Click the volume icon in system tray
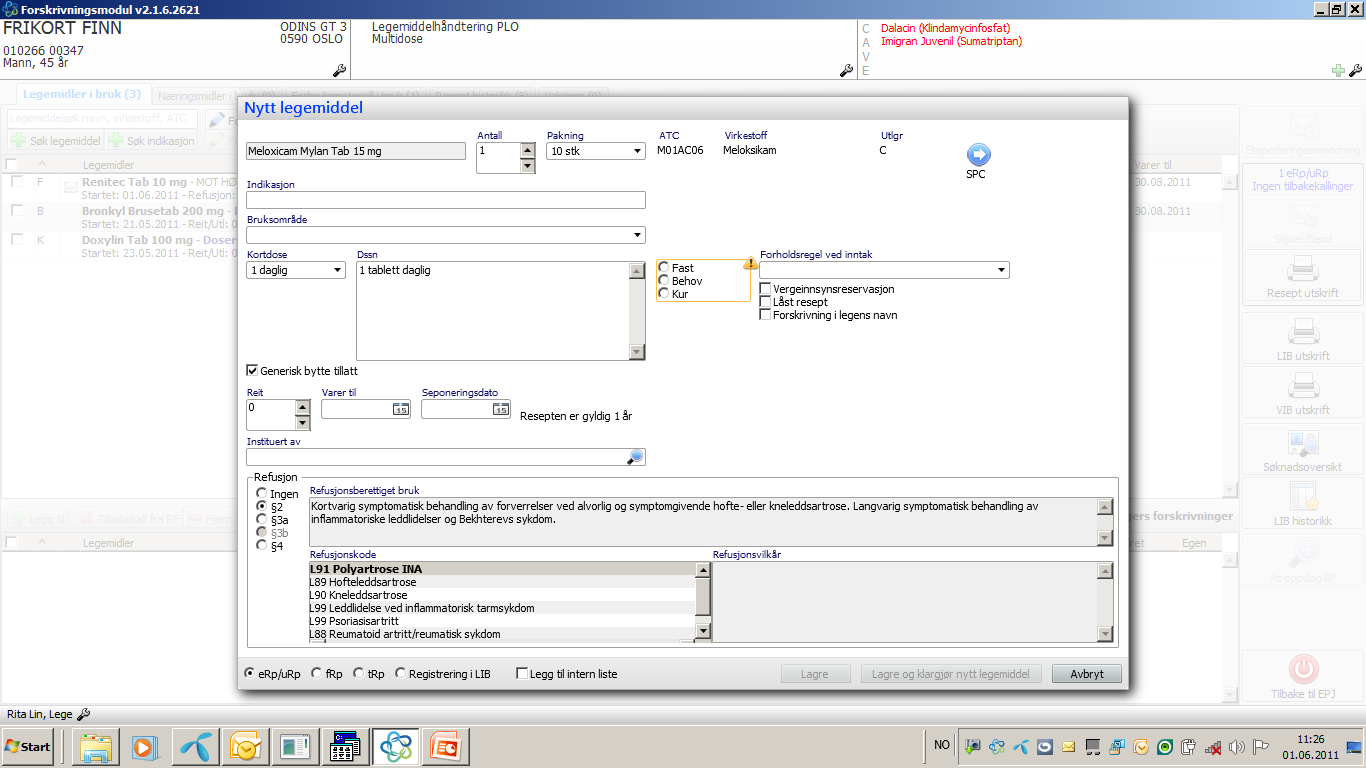Screen dimensions: 1366x768 1237,746
